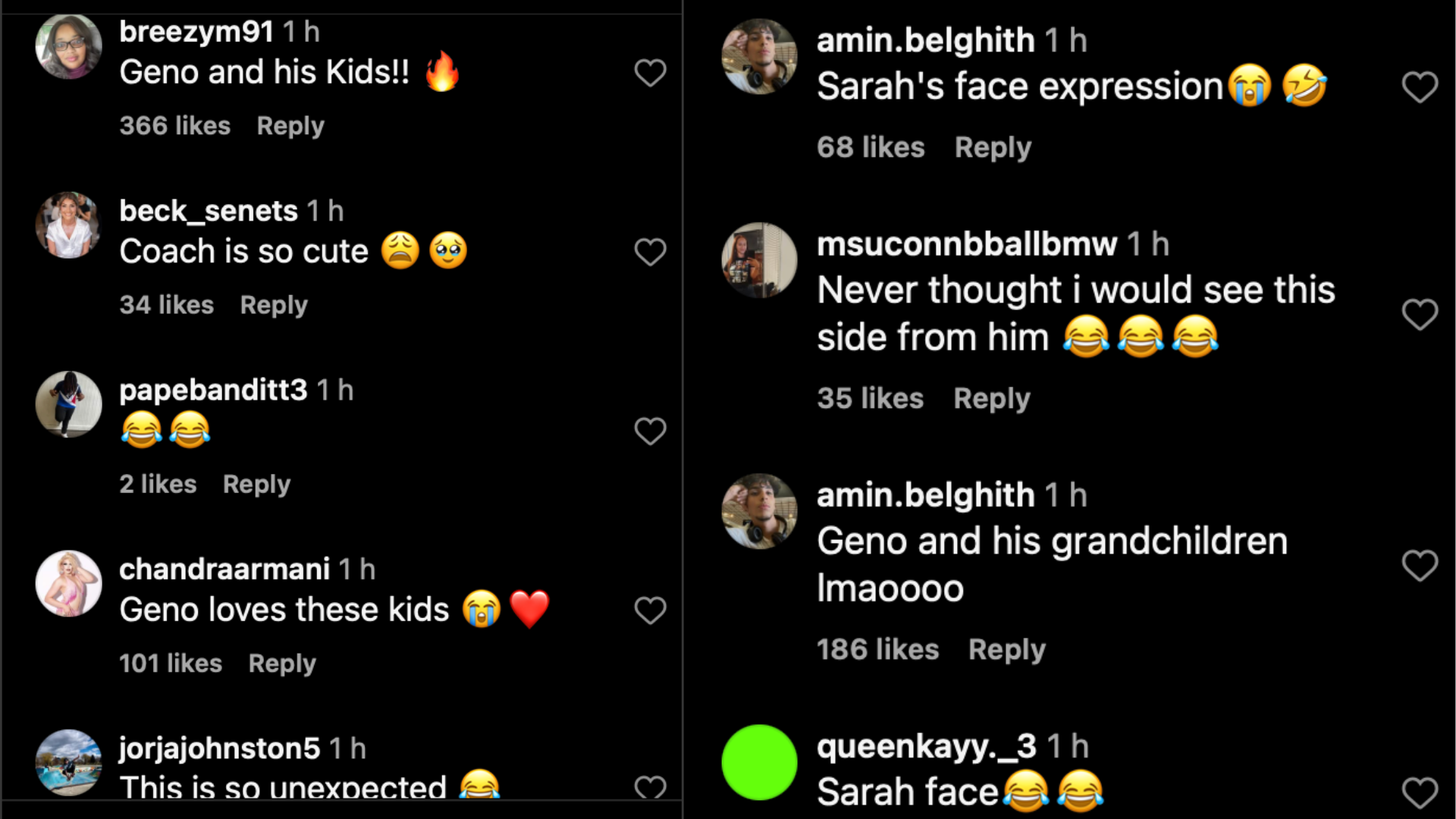
Task: Heart msuconnbballbmw's comment
Action: (x=1420, y=314)
